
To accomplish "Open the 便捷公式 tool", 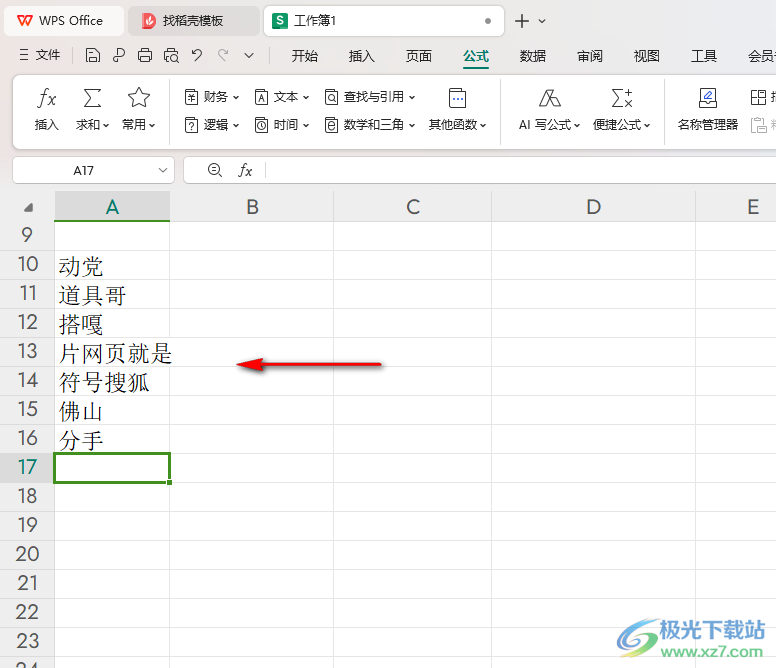I will point(622,109).
